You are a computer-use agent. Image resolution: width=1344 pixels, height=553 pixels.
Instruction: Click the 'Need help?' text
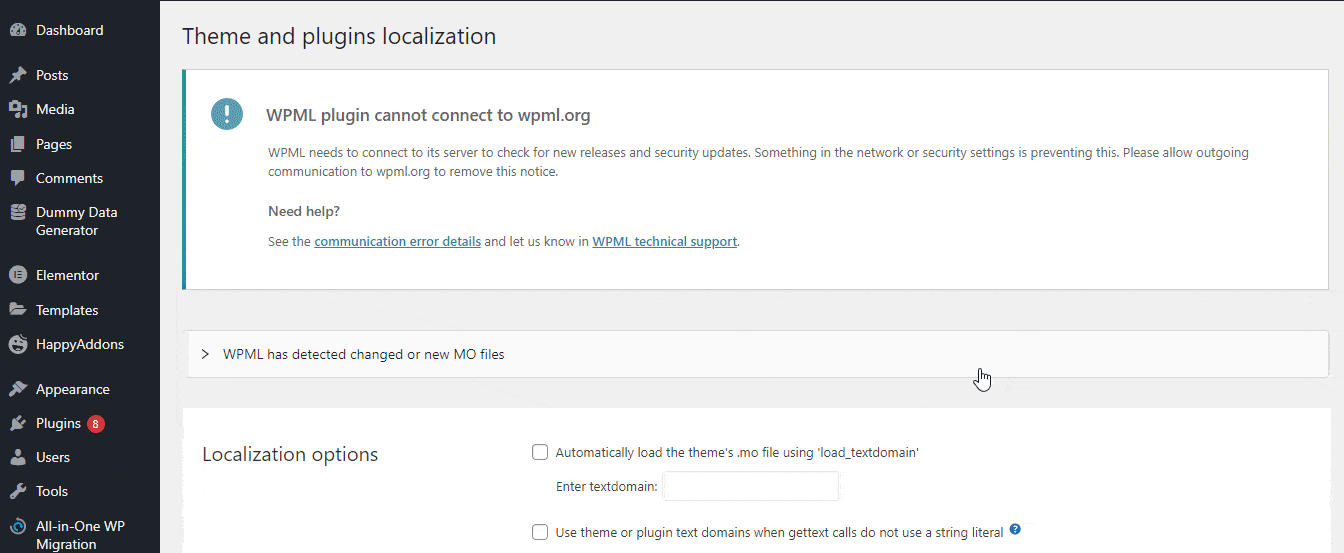point(304,212)
